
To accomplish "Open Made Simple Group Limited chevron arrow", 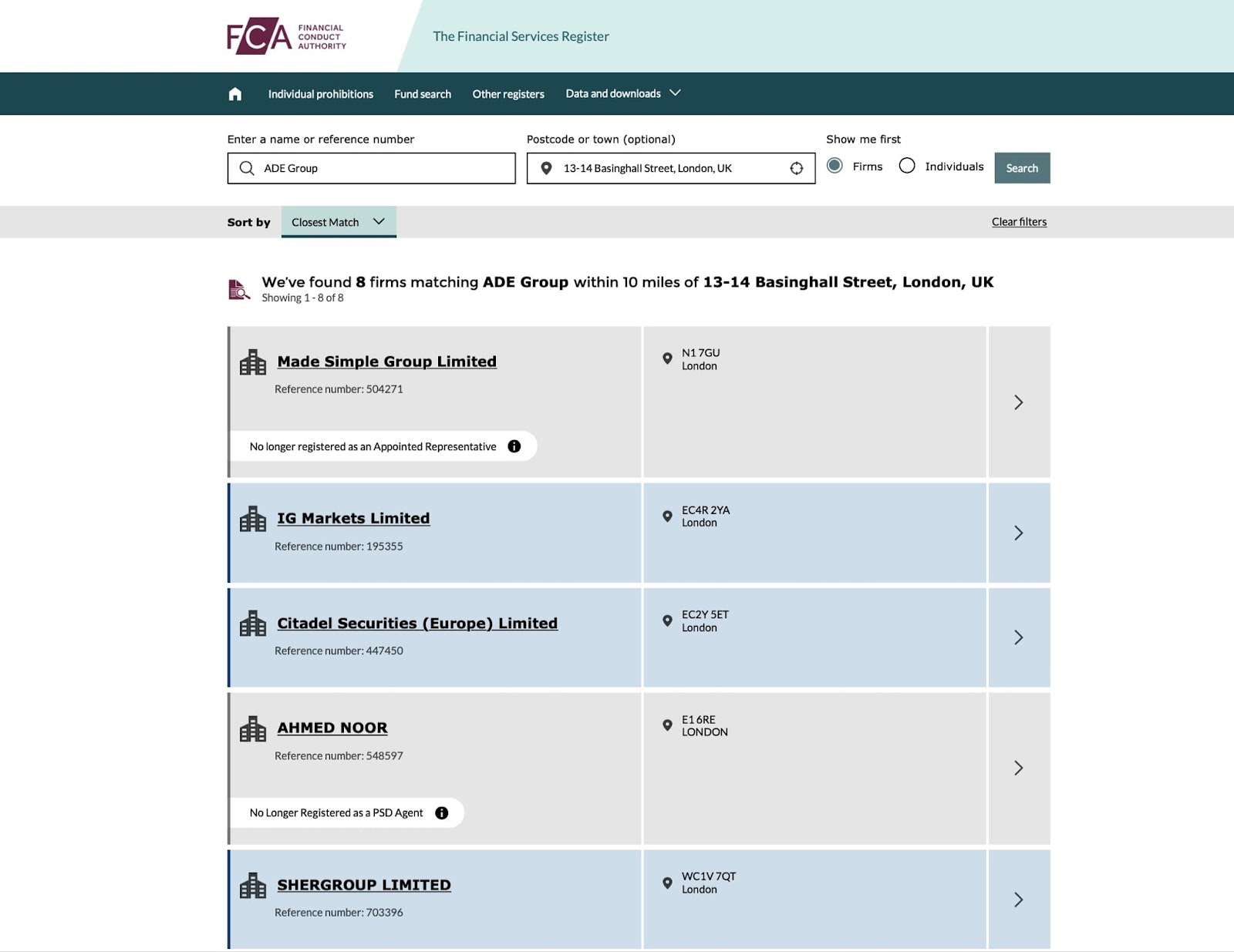I will tap(1019, 402).
